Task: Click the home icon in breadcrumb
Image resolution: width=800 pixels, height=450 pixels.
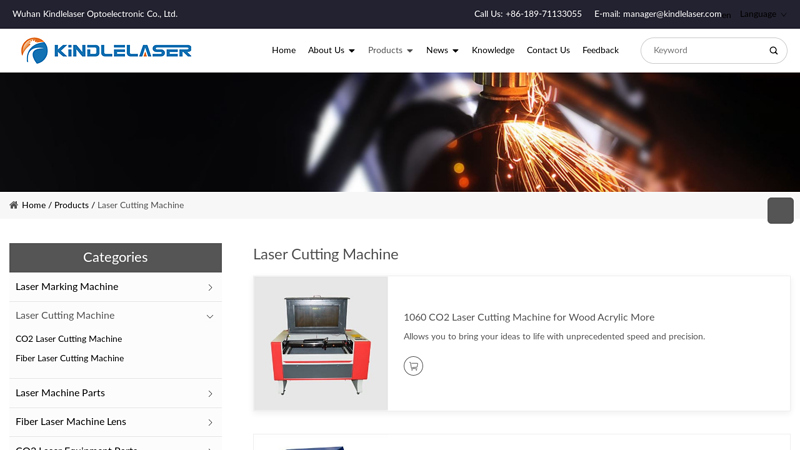Action: tap(14, 205)
